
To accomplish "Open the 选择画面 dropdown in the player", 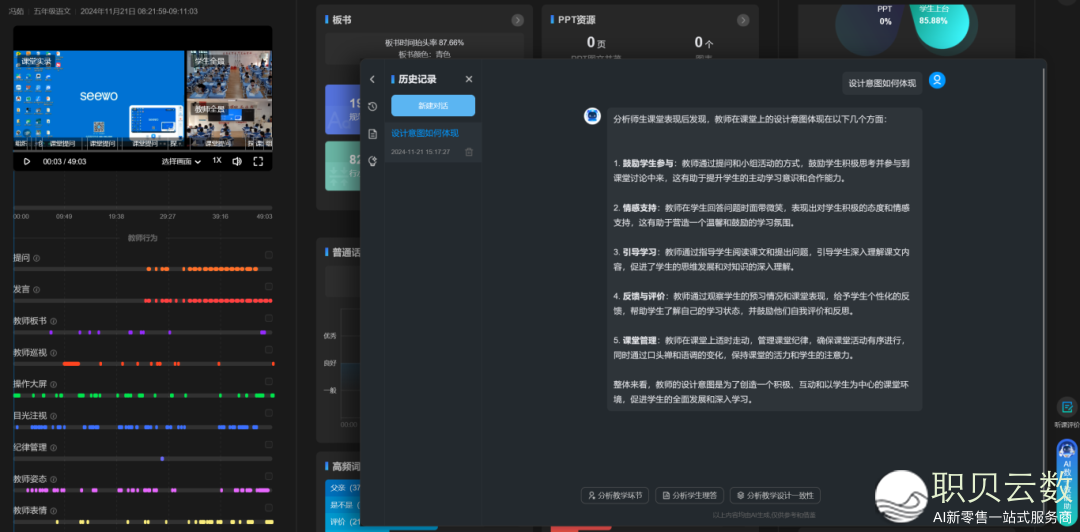I will coord(181,161).
